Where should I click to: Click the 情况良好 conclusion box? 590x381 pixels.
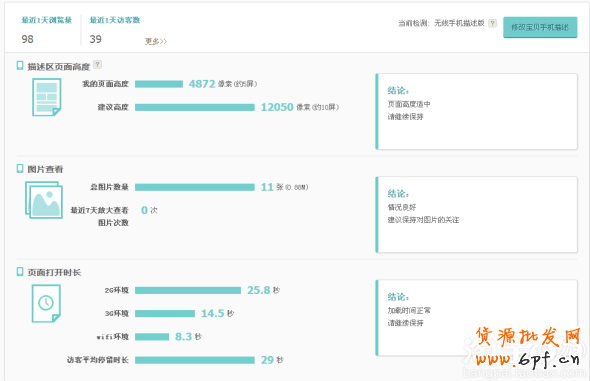pos(476,214)
